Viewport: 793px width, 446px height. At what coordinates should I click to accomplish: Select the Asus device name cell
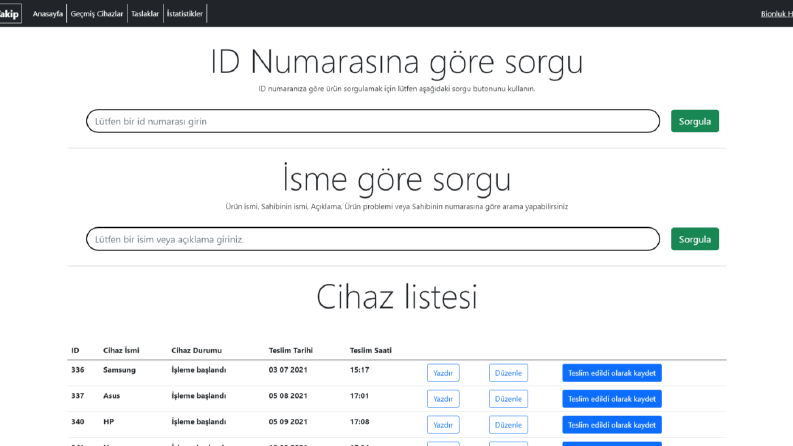111,396
